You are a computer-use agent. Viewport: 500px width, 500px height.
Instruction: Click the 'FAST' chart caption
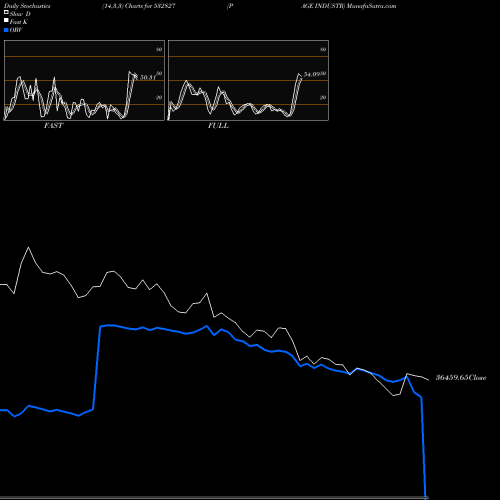pyautogui.click(x=54, y=126)
